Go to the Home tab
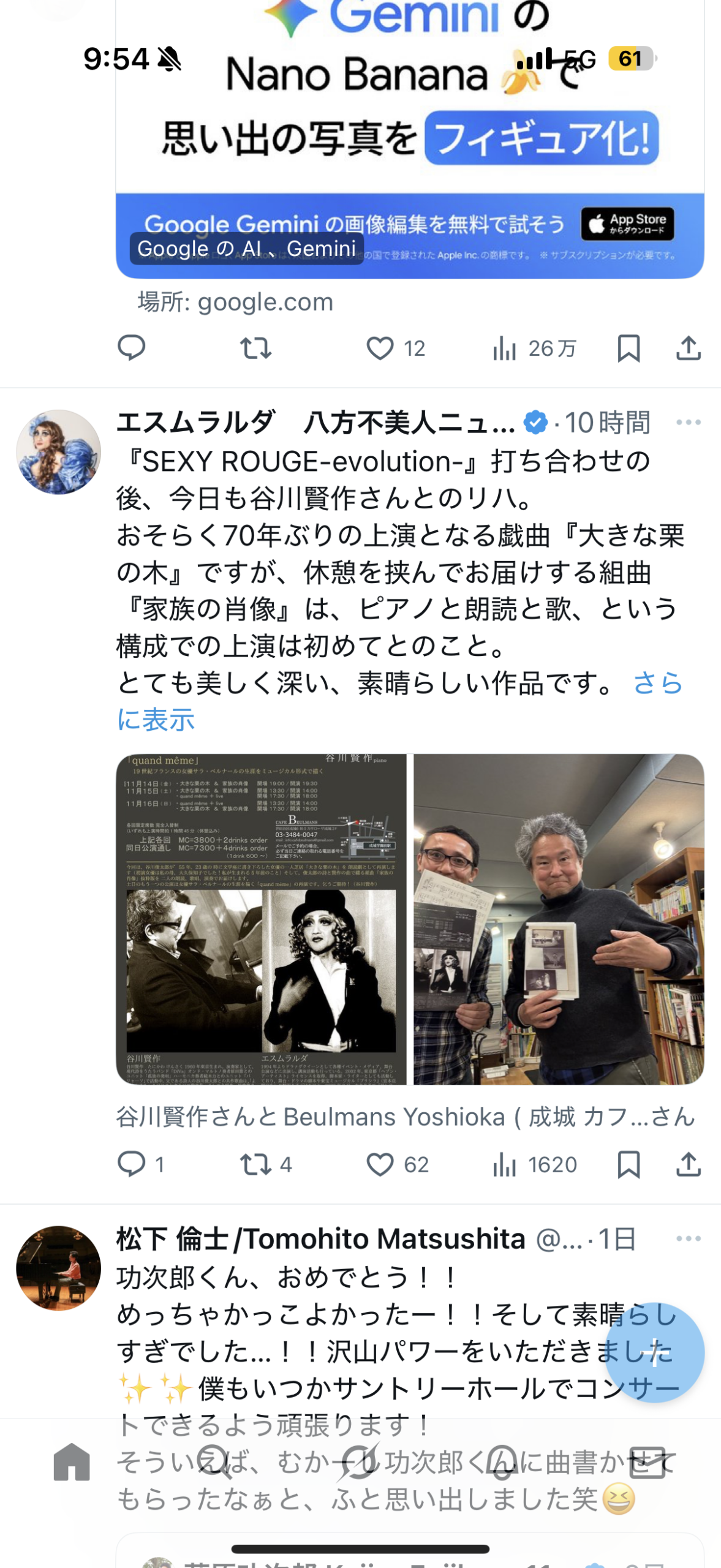This screenshot has height=1568, width=721. click(72, 1461)
